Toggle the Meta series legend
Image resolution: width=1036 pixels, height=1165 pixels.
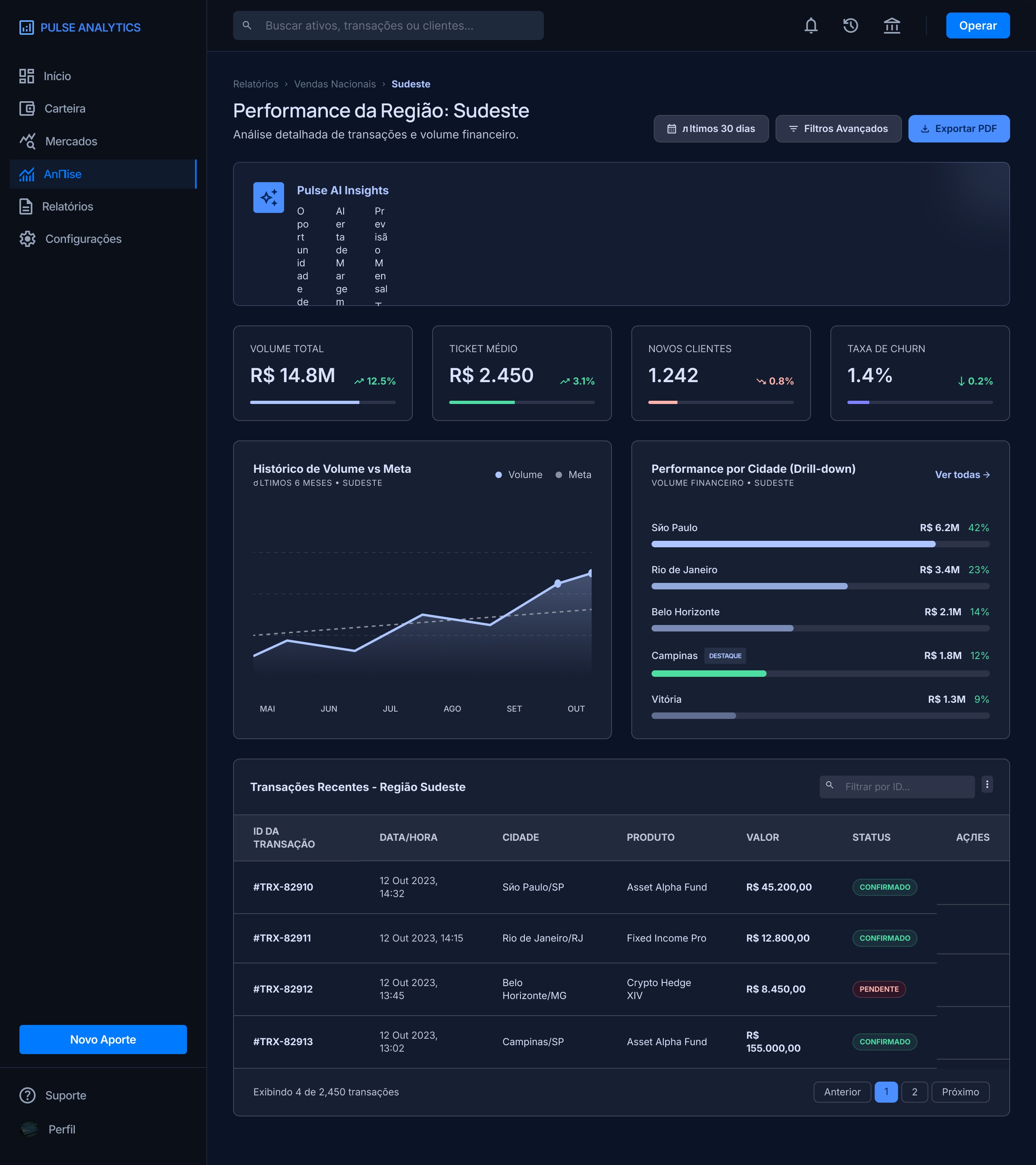coord(573,475)
